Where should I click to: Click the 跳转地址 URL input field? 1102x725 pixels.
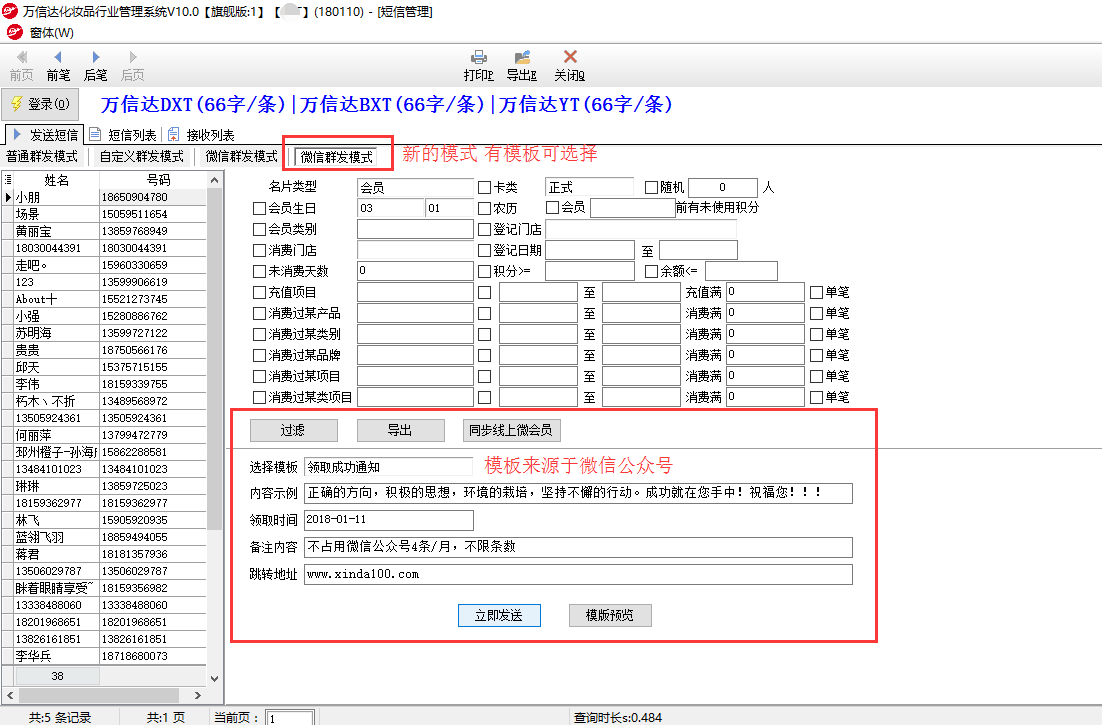point(578,574)
